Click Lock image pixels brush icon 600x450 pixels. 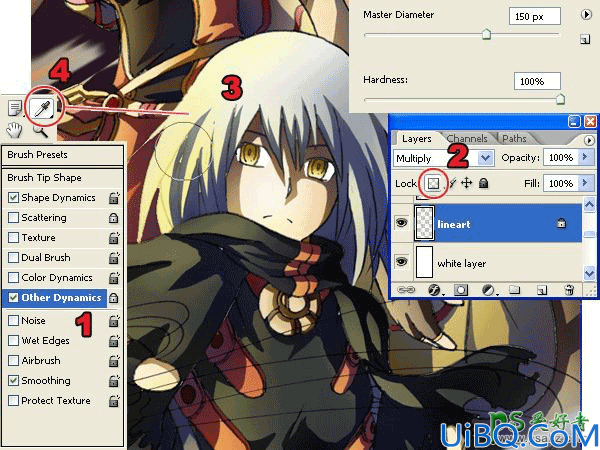pos(453,183)
